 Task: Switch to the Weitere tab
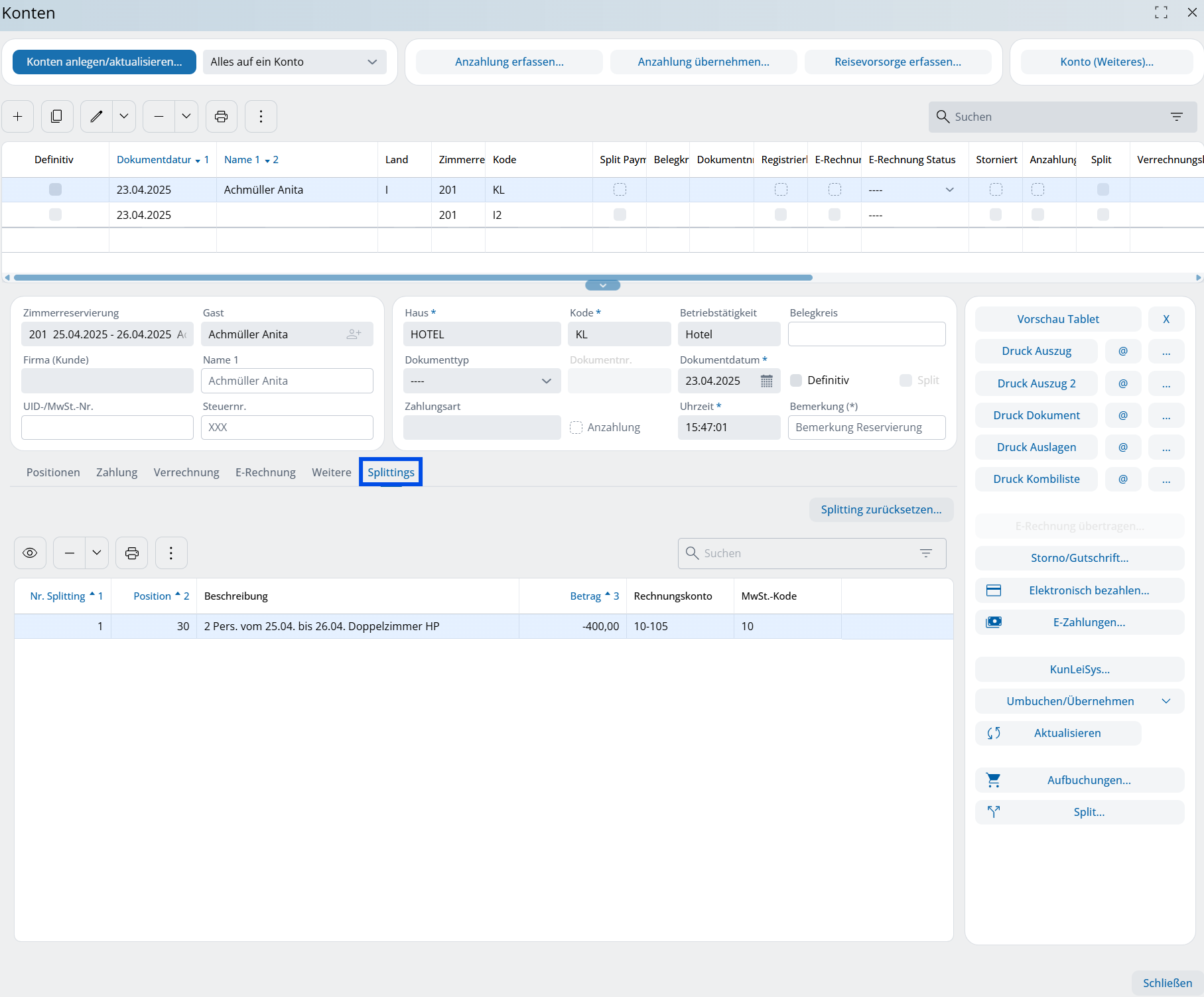pyautogui.click(x=332, y=472)
